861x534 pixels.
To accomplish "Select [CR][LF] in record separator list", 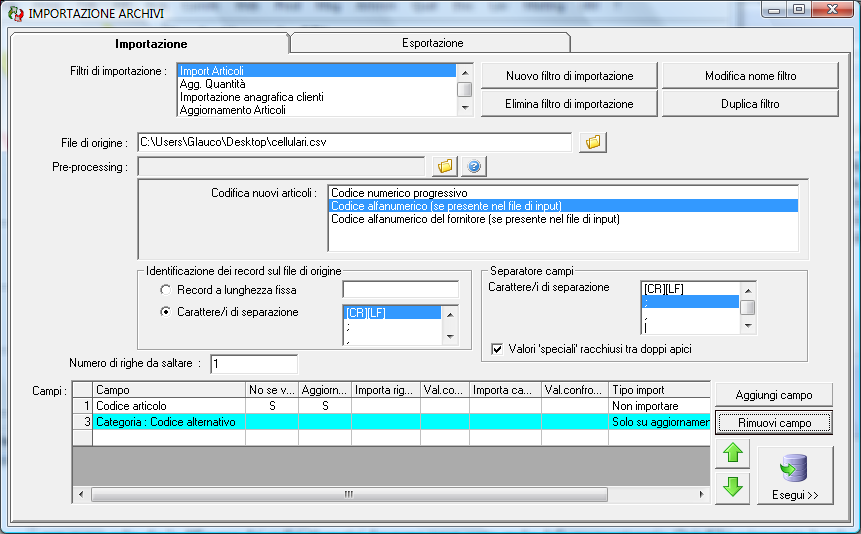I will pos(393,313).
